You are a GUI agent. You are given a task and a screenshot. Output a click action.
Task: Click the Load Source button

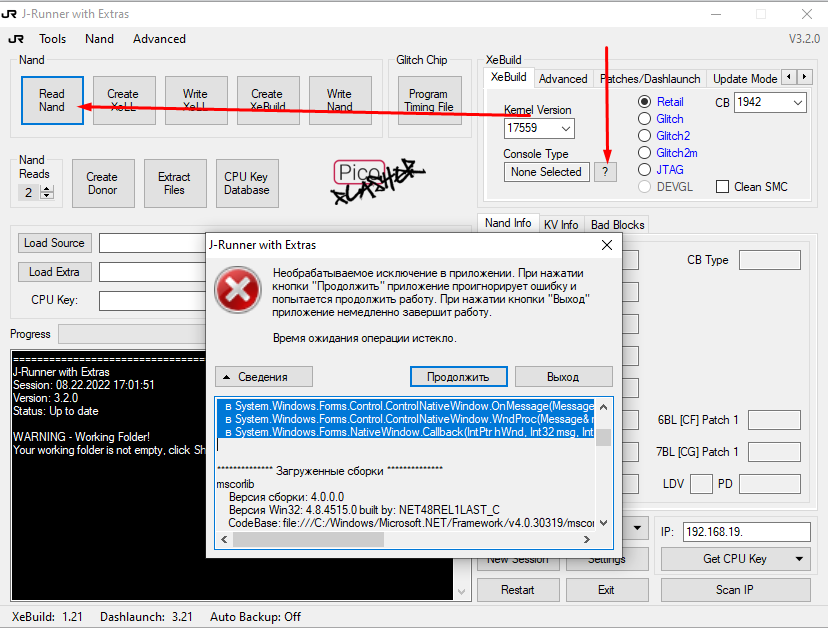[x=54, y=243]
